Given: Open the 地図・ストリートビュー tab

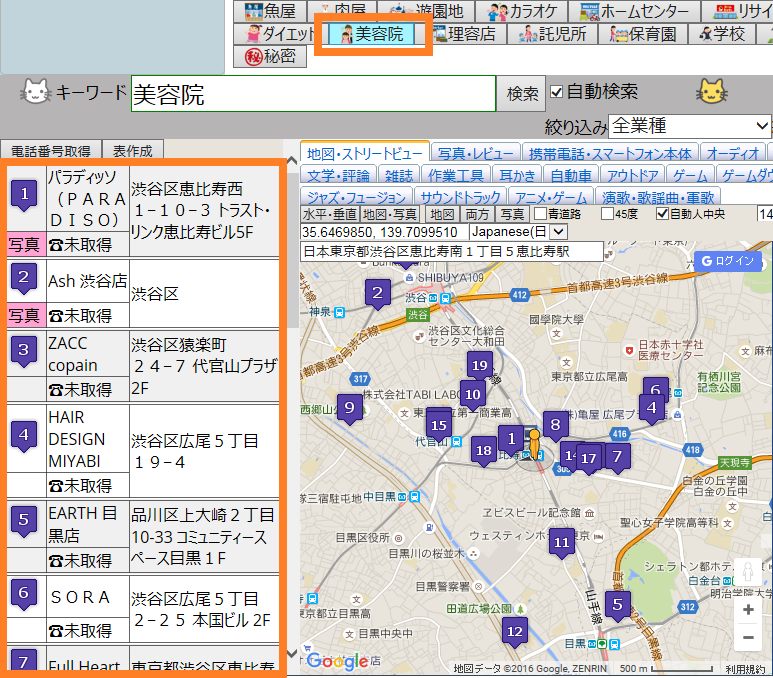Looking at the screenshot, I should coord(364,153).
